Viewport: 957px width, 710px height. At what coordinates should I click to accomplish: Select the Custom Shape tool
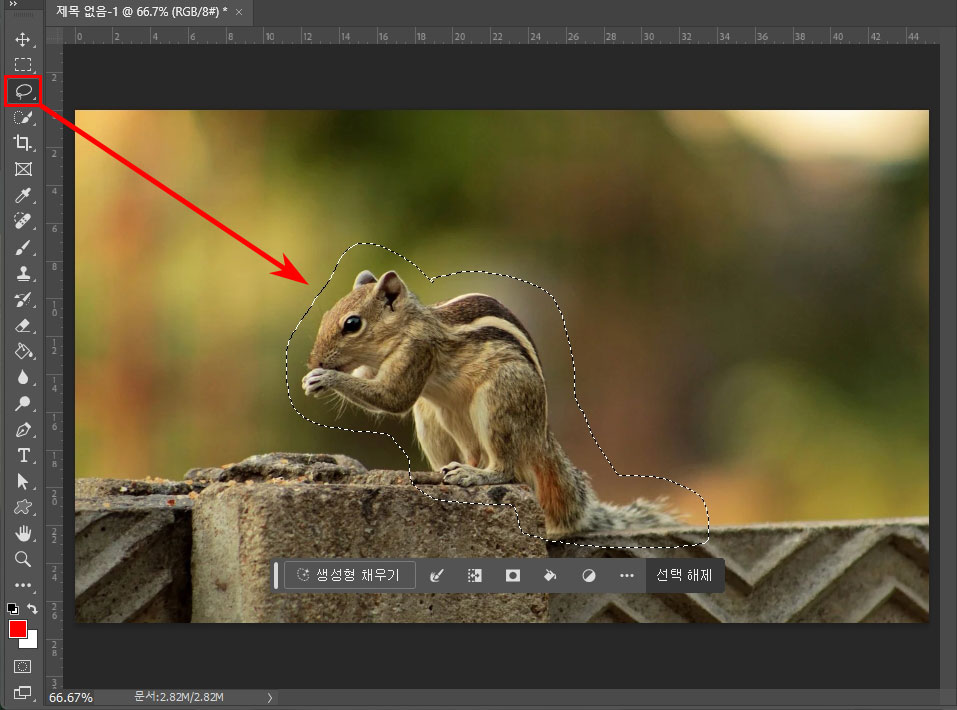tap(23, 507)
